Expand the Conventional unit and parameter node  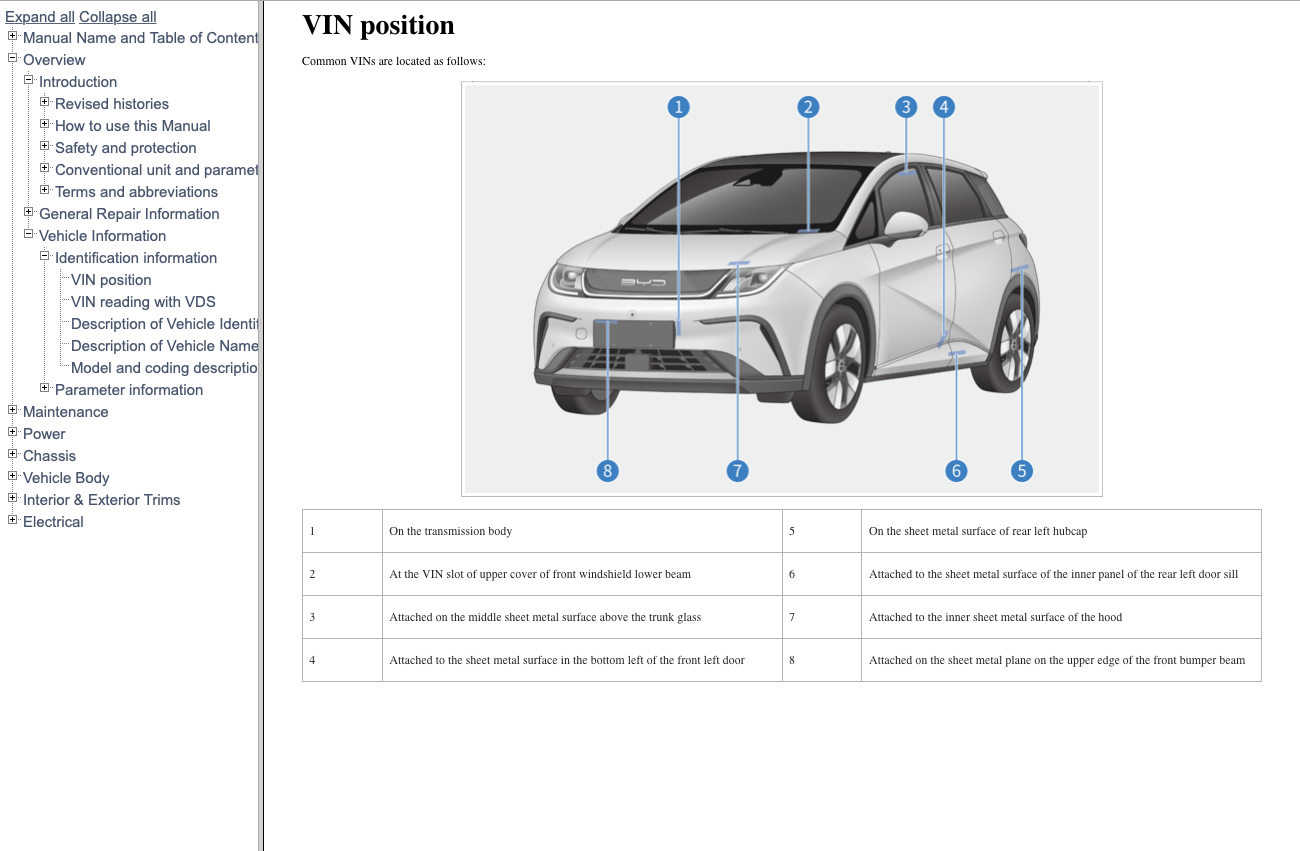tap(45, 169)
